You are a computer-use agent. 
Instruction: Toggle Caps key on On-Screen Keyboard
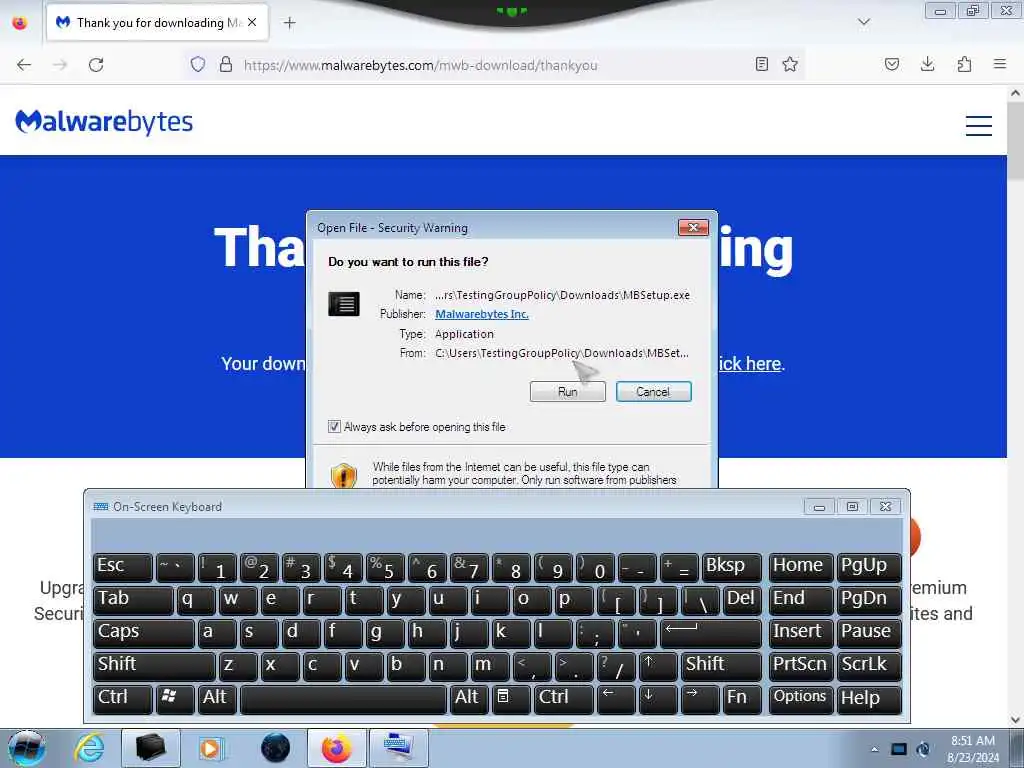pyautogui.click(x=144, y=633)
